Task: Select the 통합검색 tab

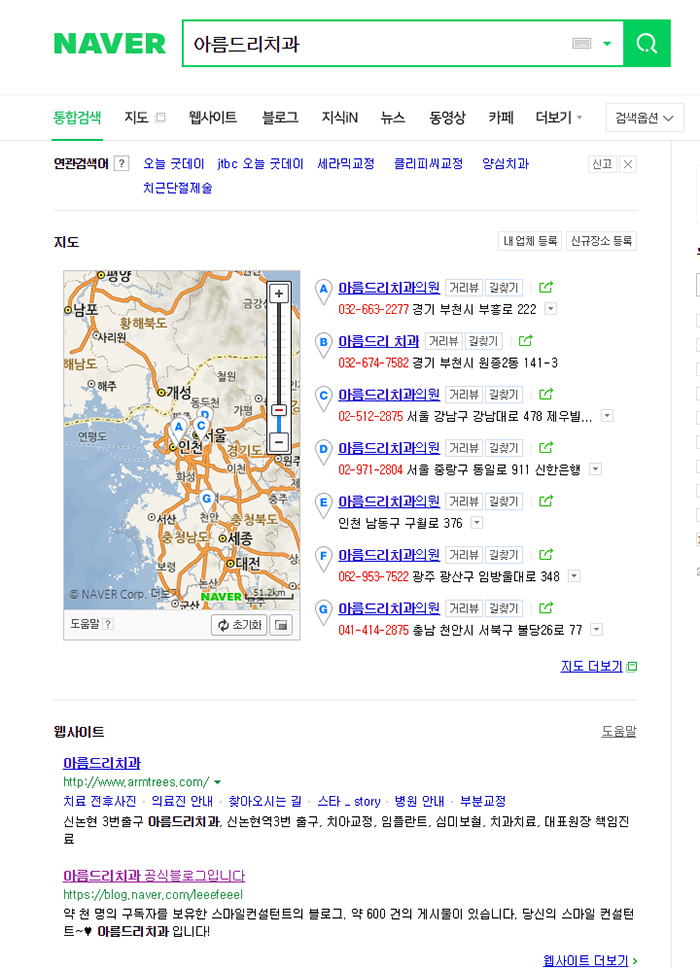Action: tap(77, 117)
